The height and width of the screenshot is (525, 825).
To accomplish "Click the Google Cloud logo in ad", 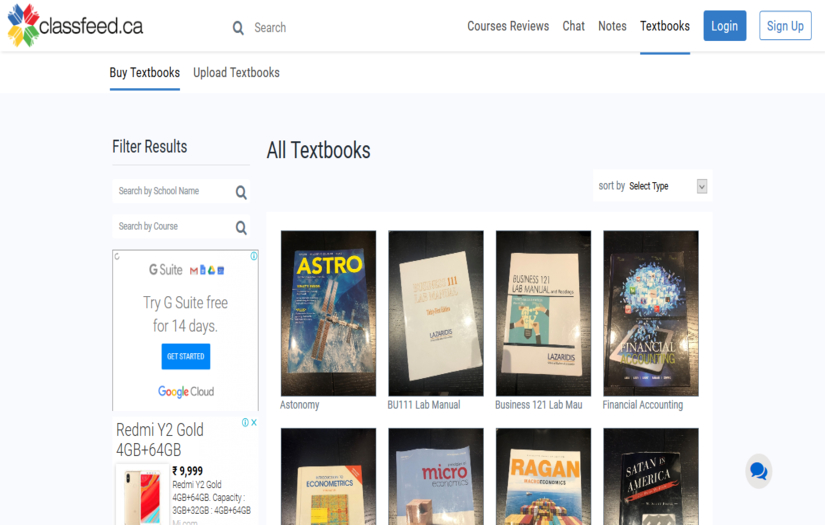I will click(x=186, y=391).
